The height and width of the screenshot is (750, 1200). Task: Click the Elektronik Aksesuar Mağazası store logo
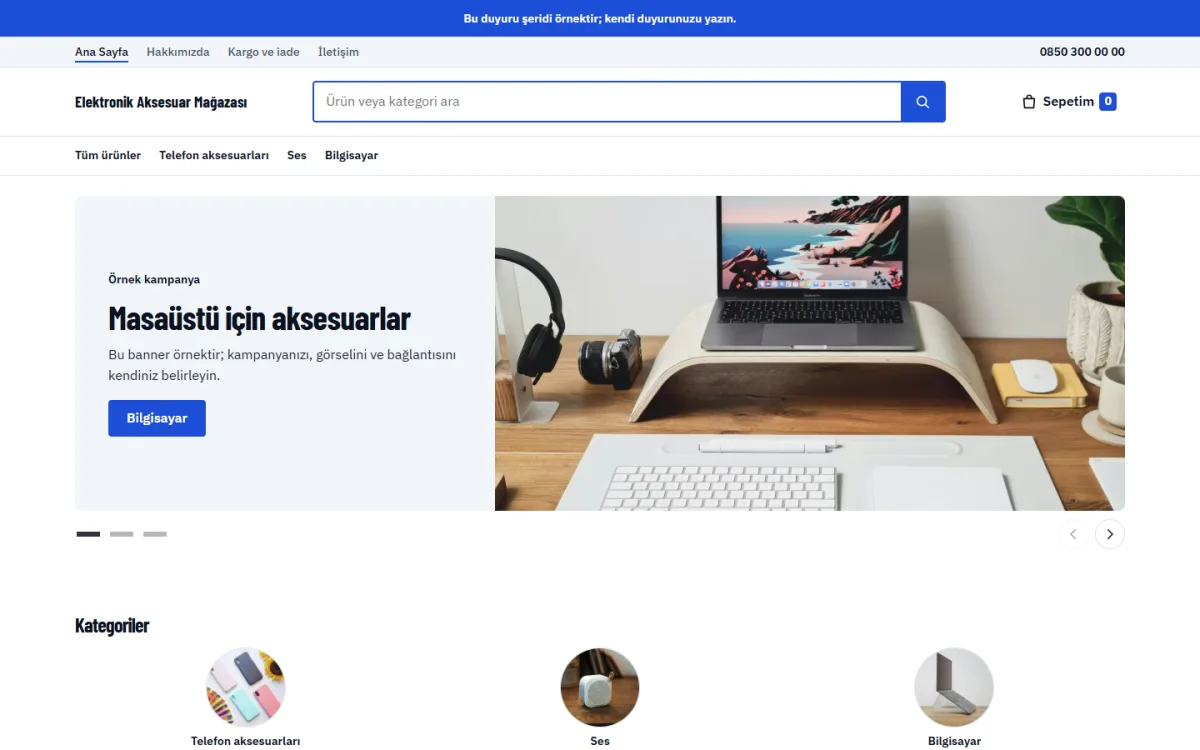pos(161,102)
